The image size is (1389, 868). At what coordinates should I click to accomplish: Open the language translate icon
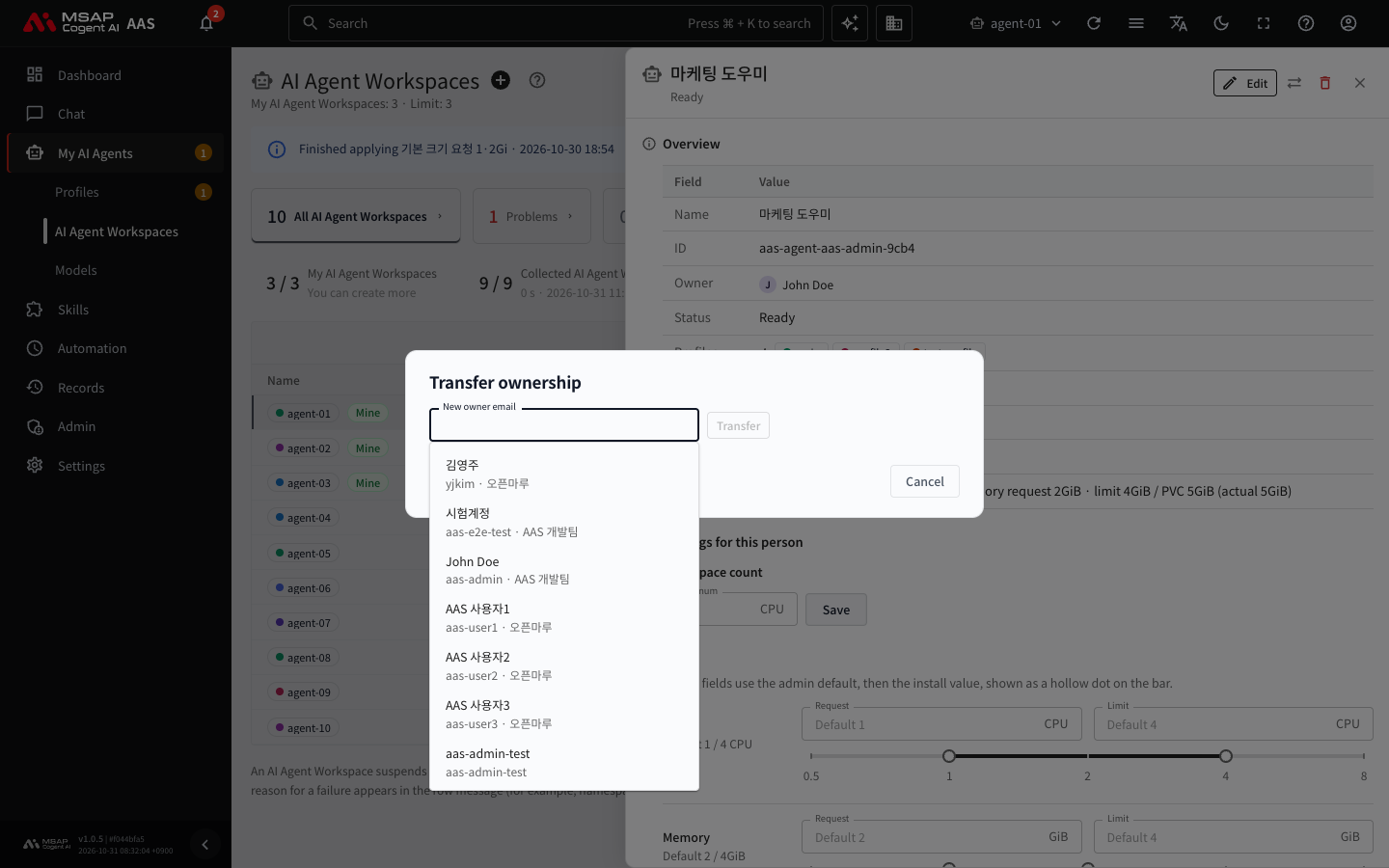pyautogui.click(x=1179, y=23)
